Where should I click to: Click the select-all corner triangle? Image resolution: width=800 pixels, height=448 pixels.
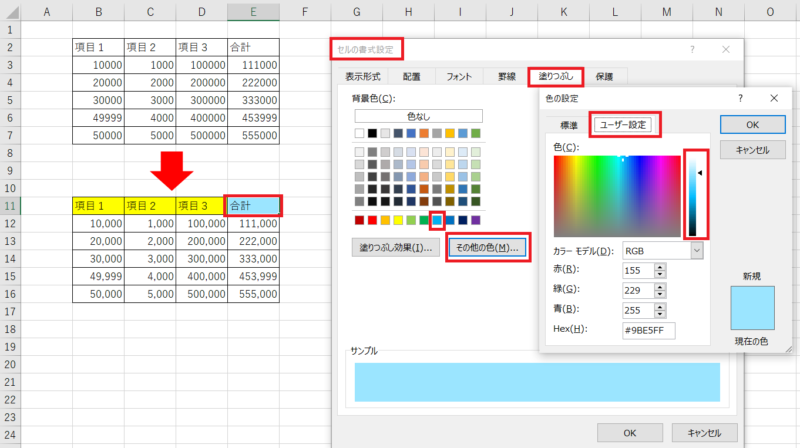pyautogui.click(x=11, y=12)
